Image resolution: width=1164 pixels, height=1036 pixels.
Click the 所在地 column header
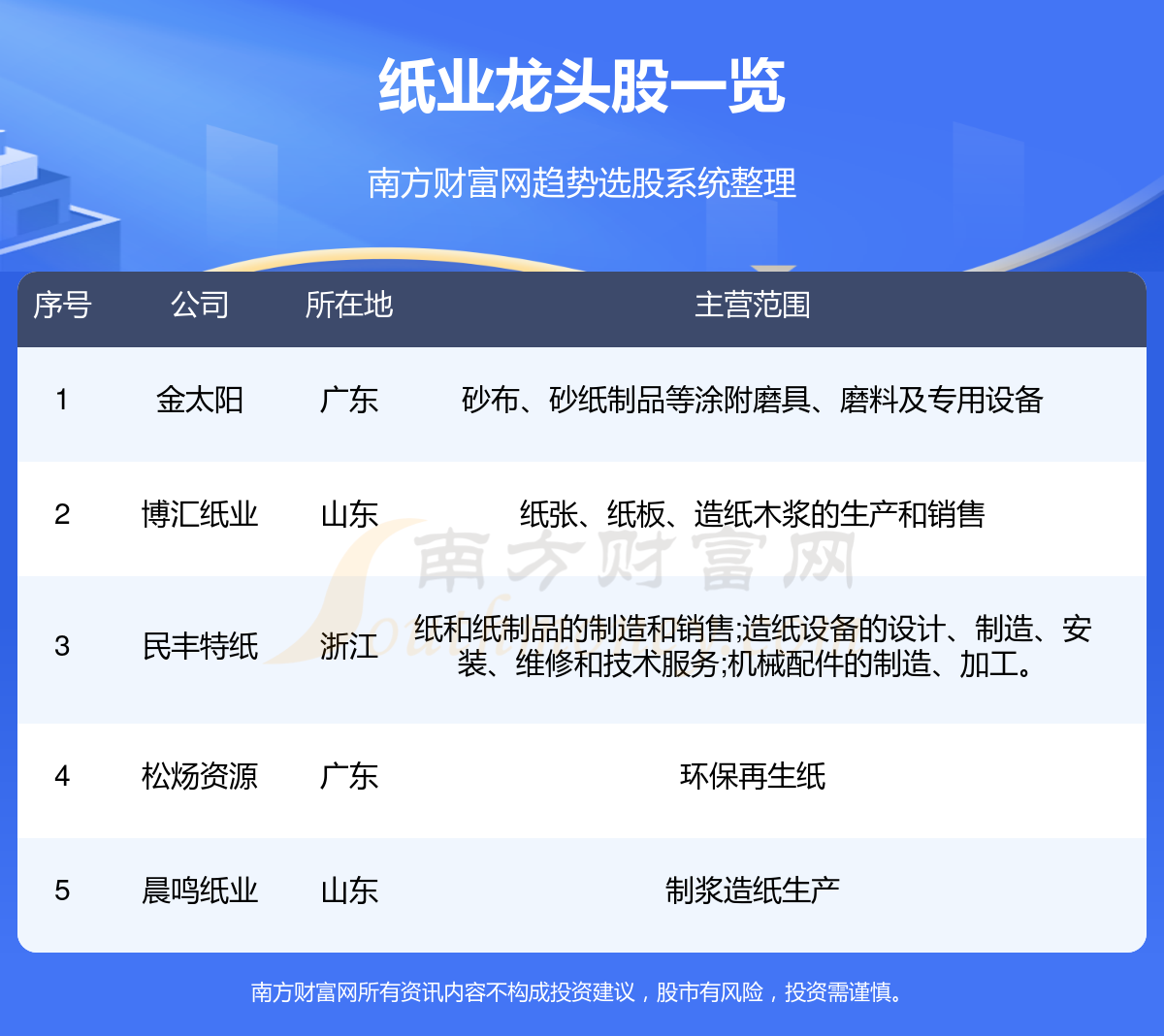349,306
